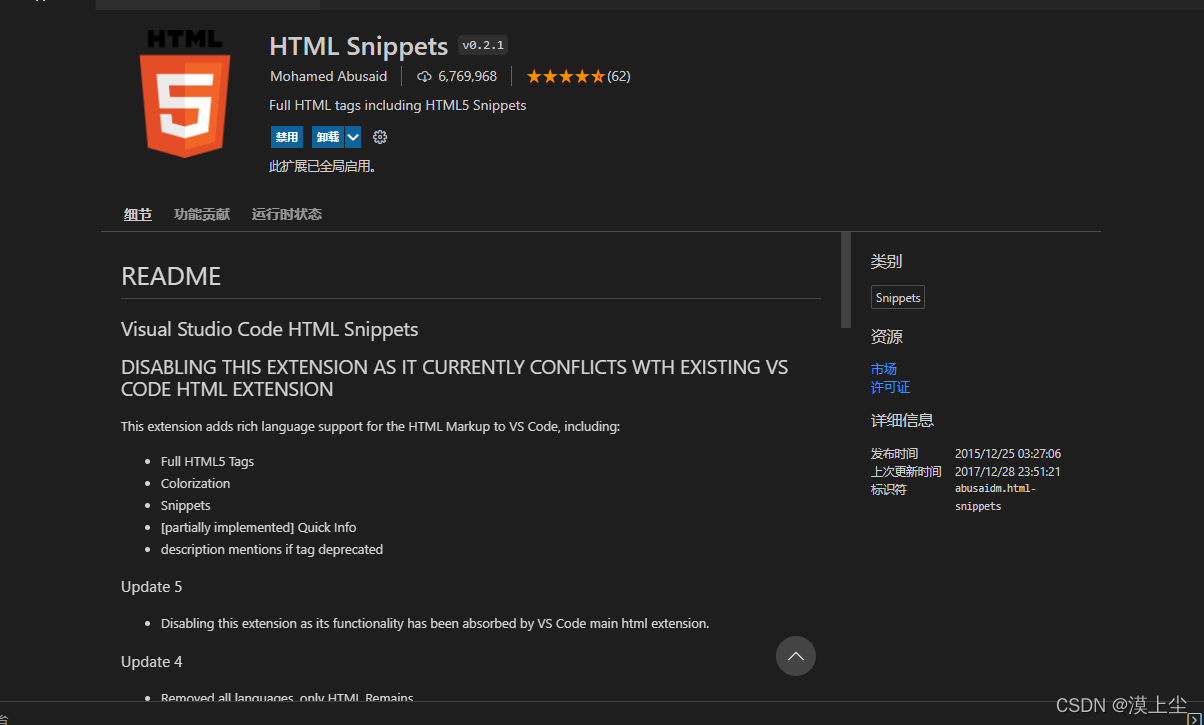Click the rating count (62)
The width and height of the screenshot is (1204, 725).
click(x=619, y=76)
